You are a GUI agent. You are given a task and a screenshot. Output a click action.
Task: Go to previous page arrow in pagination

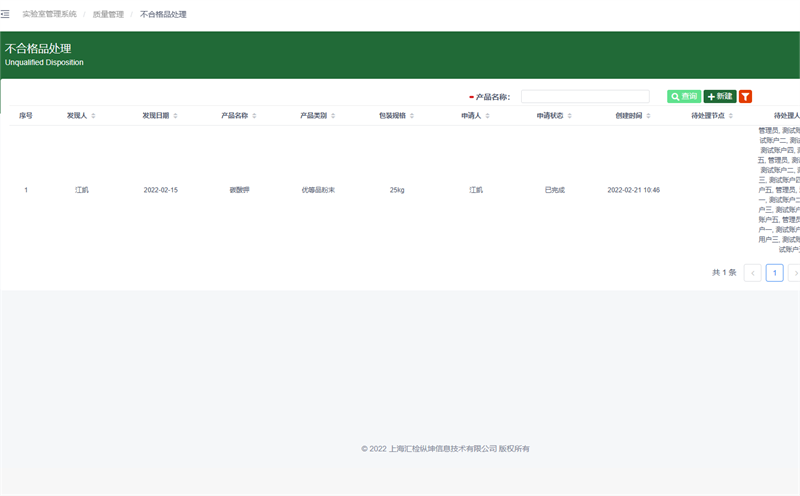tap(752, 272)
